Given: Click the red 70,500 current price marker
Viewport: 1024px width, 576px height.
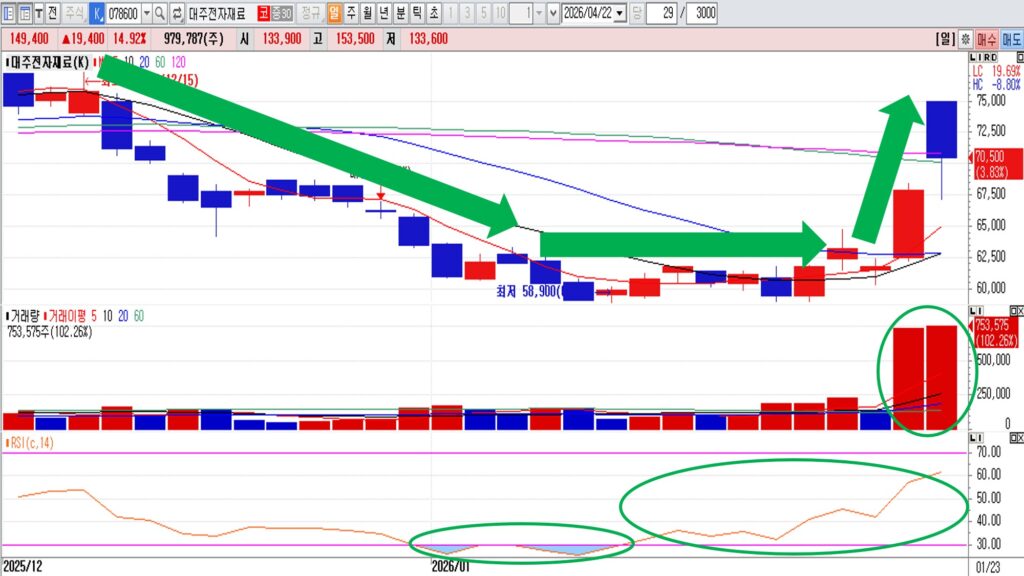Looking at the screenshot, I should (x=997, y=162).
